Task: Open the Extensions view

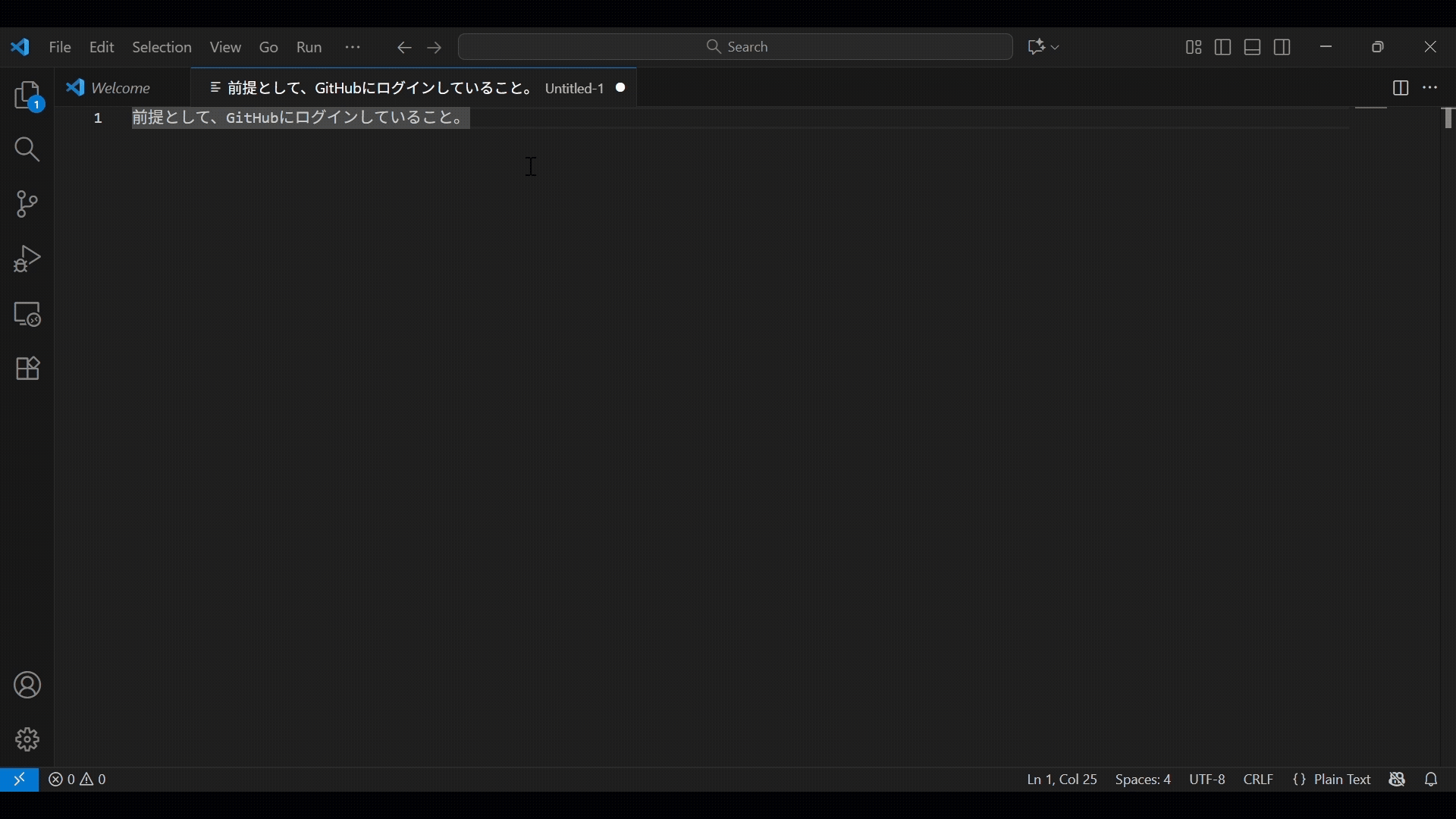Action: pos(27,369)
